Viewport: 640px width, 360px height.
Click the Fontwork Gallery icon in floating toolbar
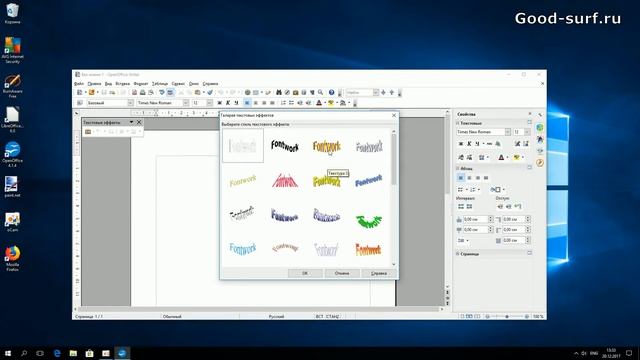[x=88, y=132]
